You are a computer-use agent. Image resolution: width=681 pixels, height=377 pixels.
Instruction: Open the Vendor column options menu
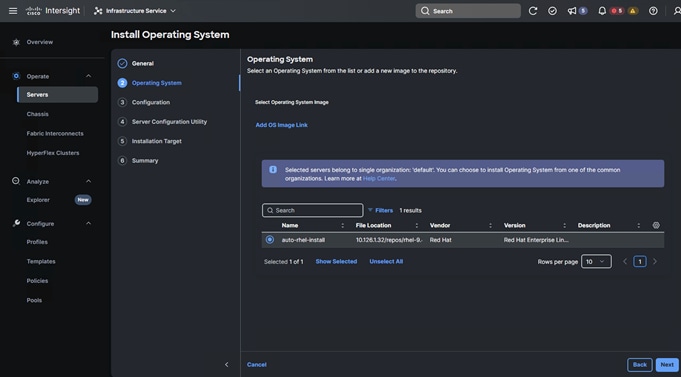click(x=490, y=225)
